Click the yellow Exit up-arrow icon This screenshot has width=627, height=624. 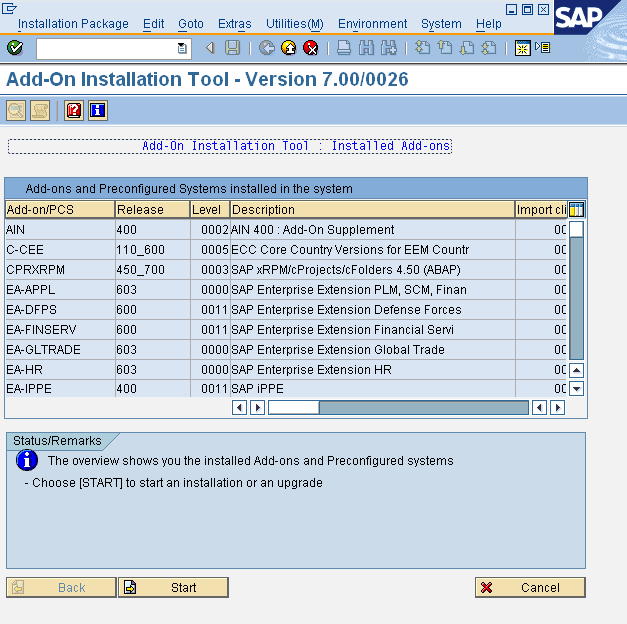[288, 48]
